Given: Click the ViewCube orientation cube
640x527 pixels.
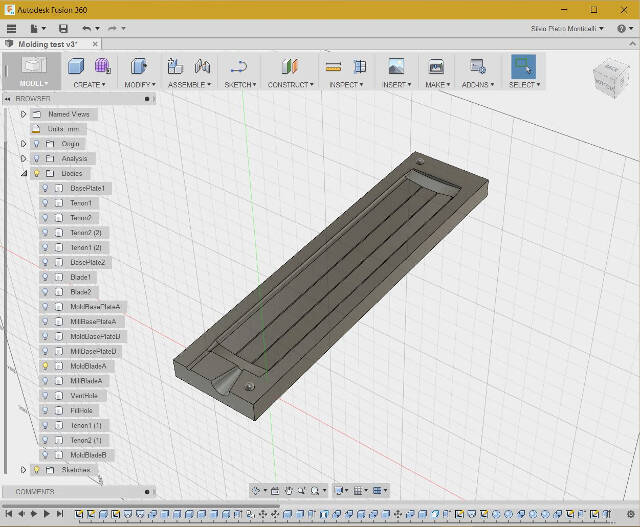Looking at the screenshot, I should pos(611,80).
